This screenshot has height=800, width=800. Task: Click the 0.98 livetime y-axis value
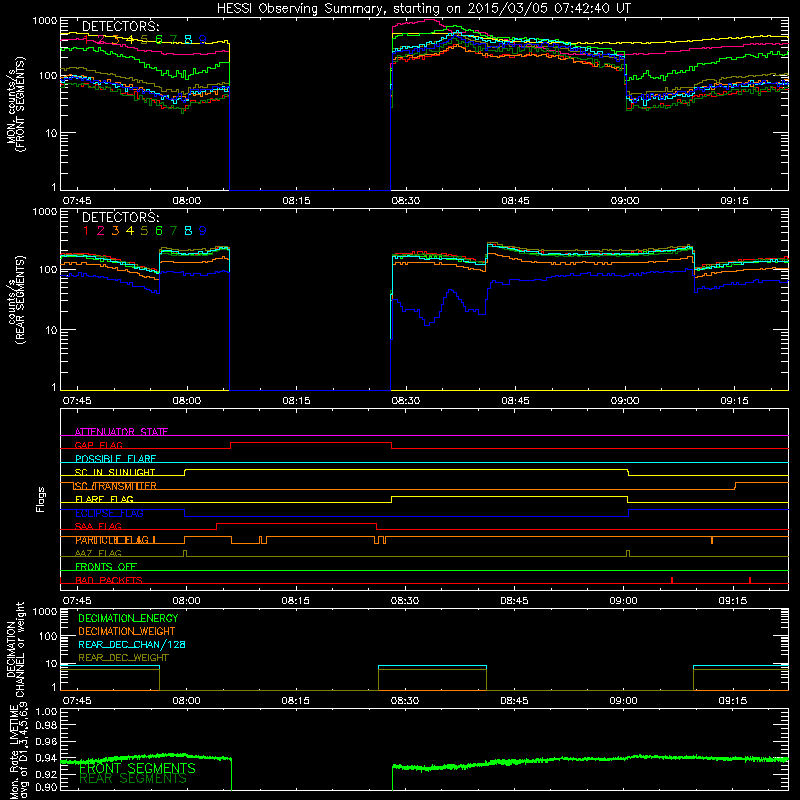[x=47, y=725]
